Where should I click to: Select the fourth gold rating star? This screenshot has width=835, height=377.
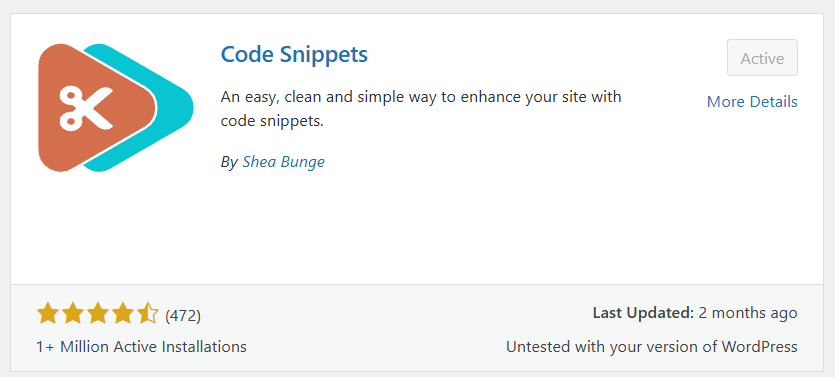[123, 315]
